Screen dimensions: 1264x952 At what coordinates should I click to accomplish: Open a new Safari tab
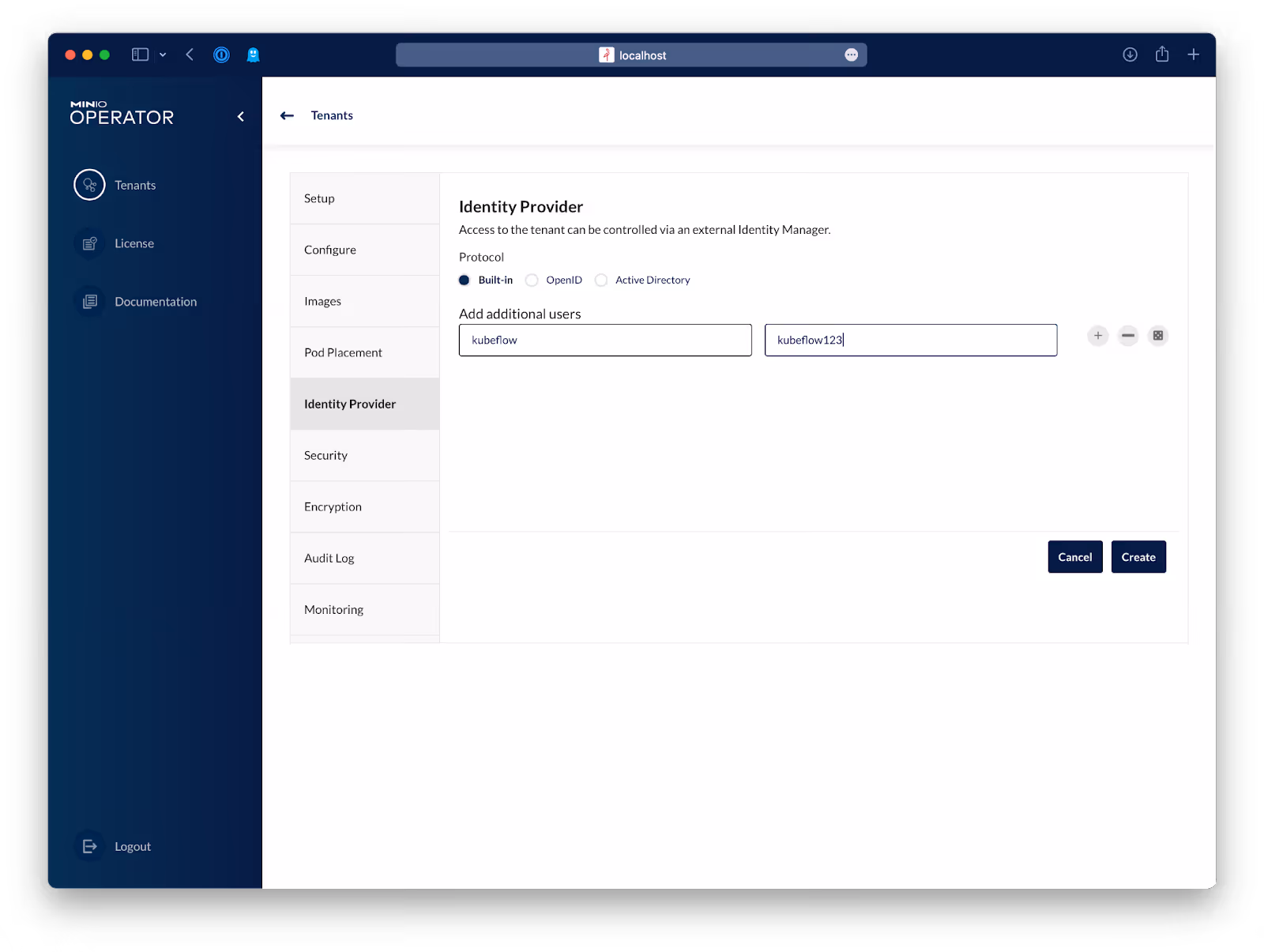[x=1194, y=55]
